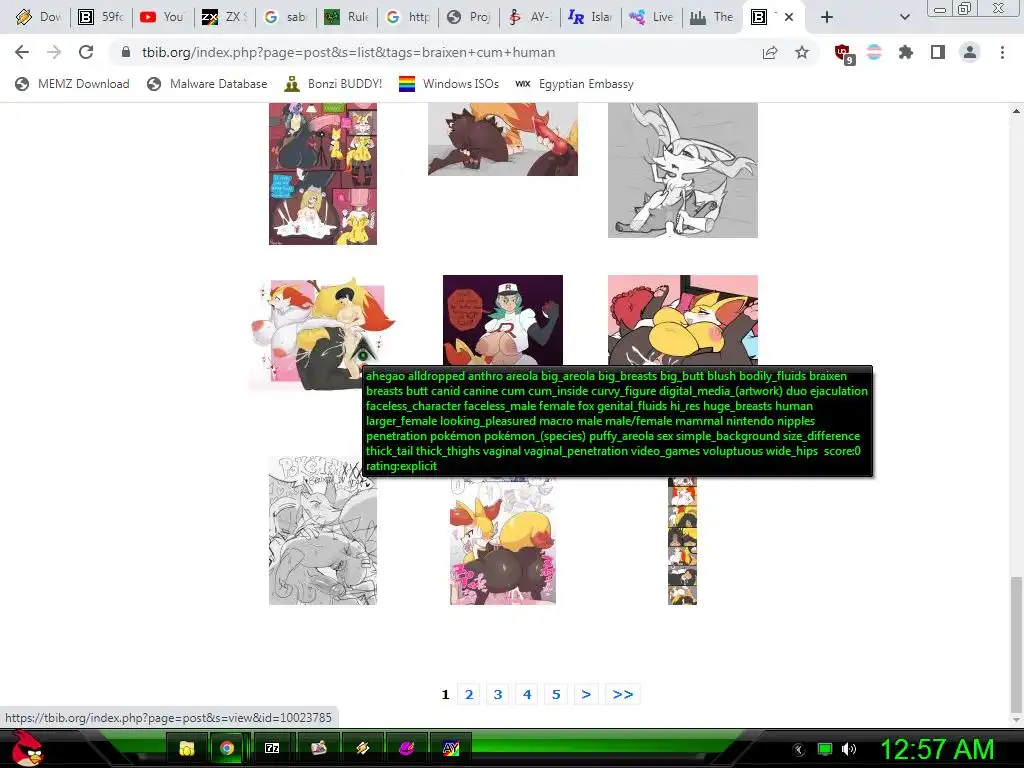This screenshot has width=1024, height=768.
Task: Switch to the 'ZX S' tab
Action: (225, 17)
